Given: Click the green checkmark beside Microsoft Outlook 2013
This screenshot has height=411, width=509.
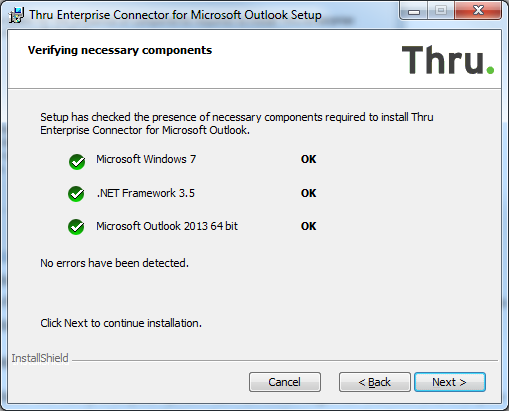Looking at the screenshot, I should [76, 227].
